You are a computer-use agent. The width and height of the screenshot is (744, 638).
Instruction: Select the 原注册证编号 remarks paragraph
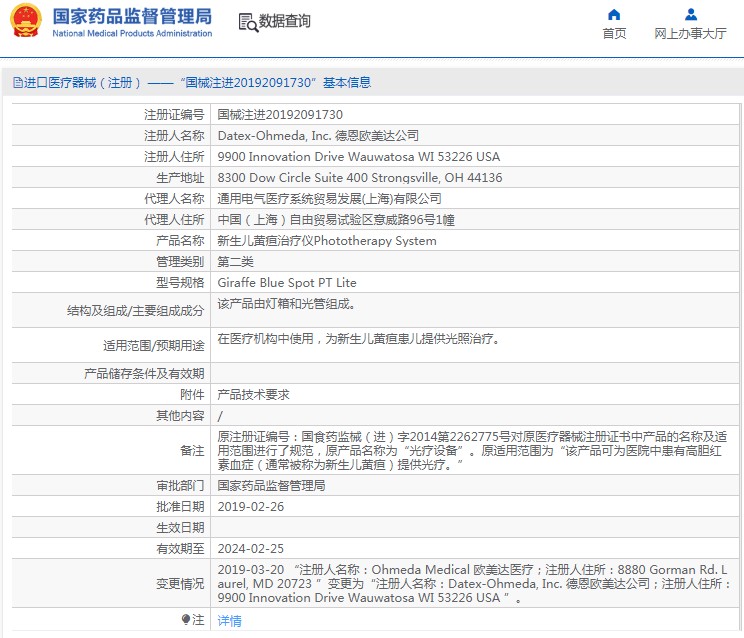click(x=472, y=451)
